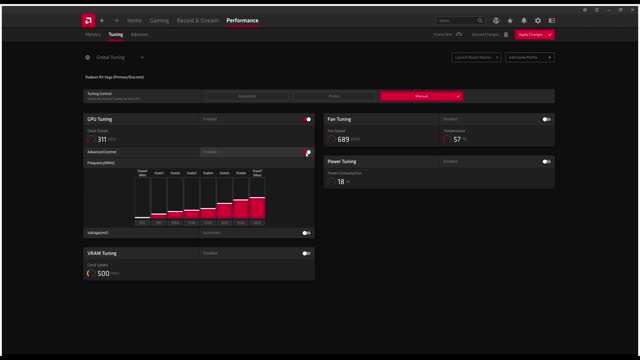
Task: Click the Radeon RX Vega device label
Action: pyautogui.click(x=114, y=77)
